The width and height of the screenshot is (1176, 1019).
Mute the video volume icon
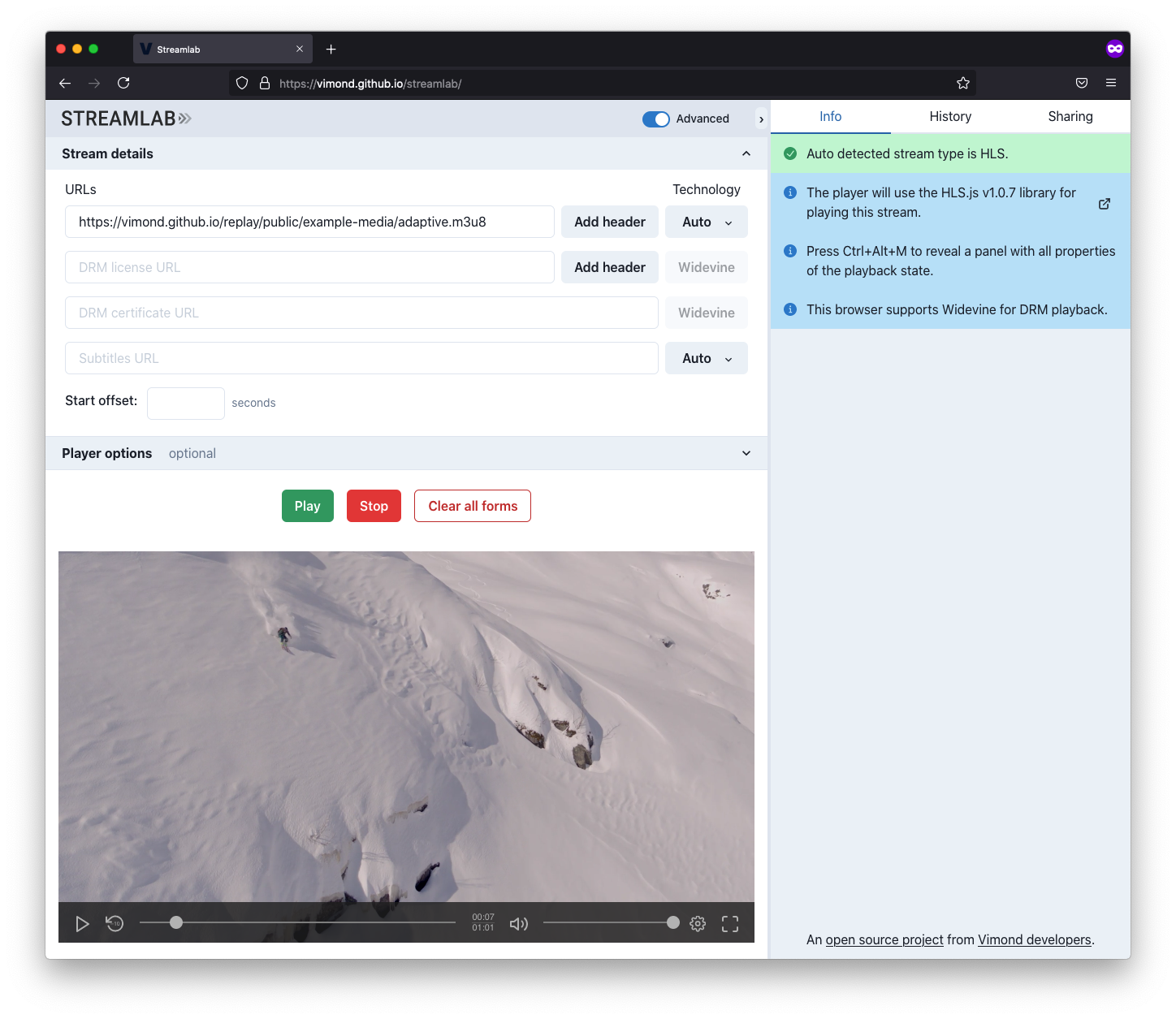click(519, 923)
